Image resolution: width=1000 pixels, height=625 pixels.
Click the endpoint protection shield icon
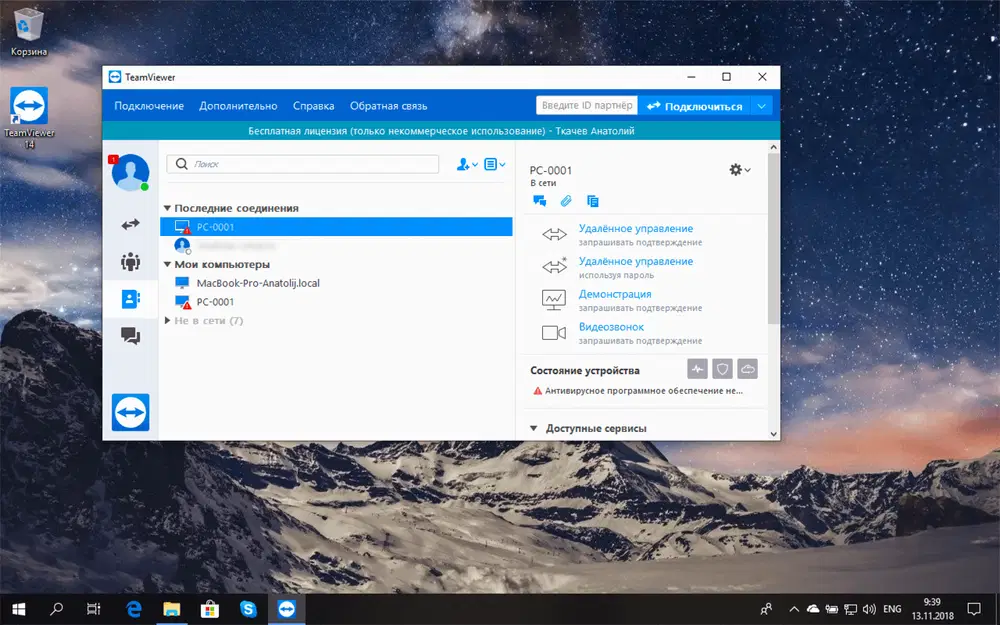coord(722,369)
